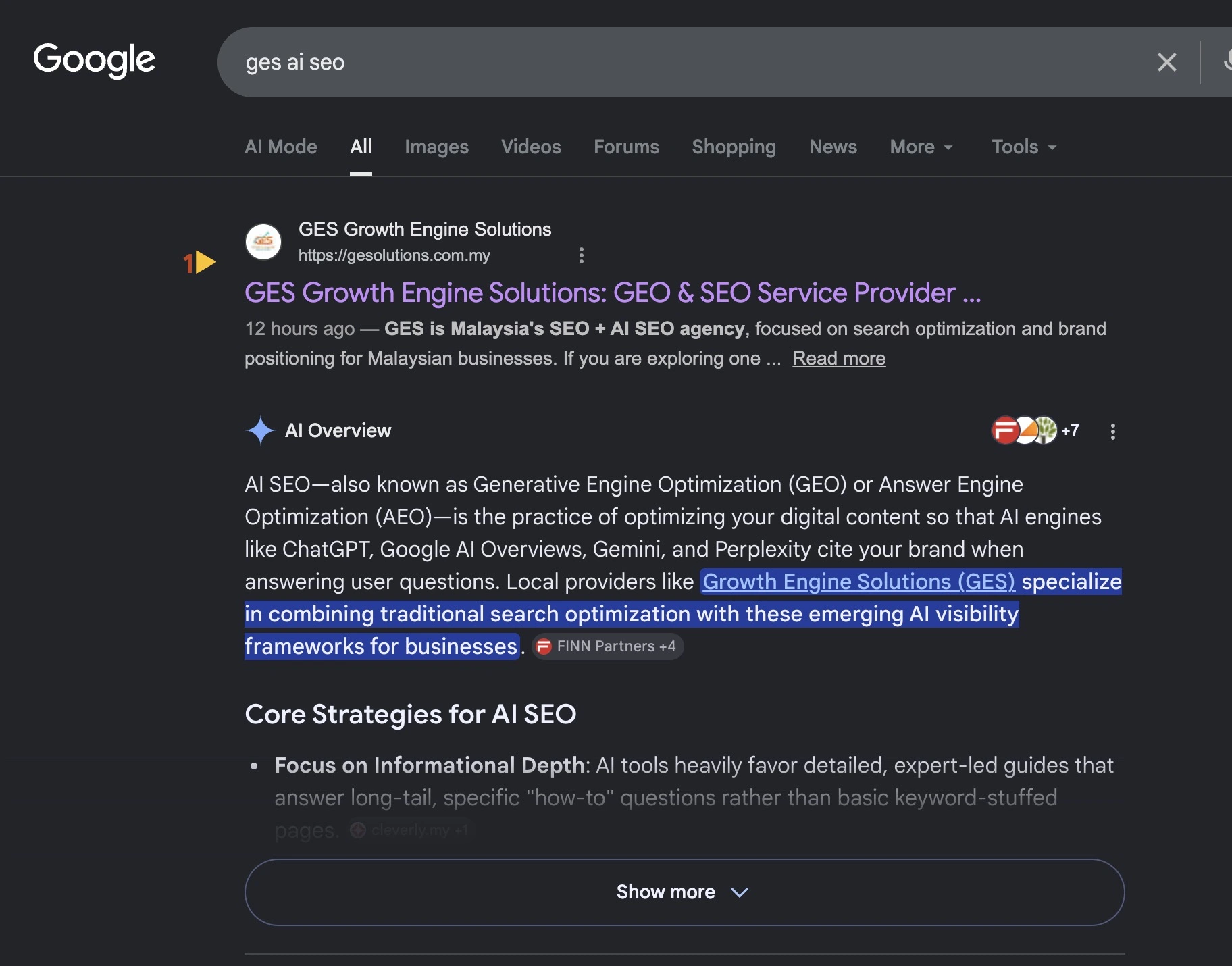Click 'Core Strategies for AI SEO' heading
This screenshot has width=1232, height=966.
click(411, 714)
